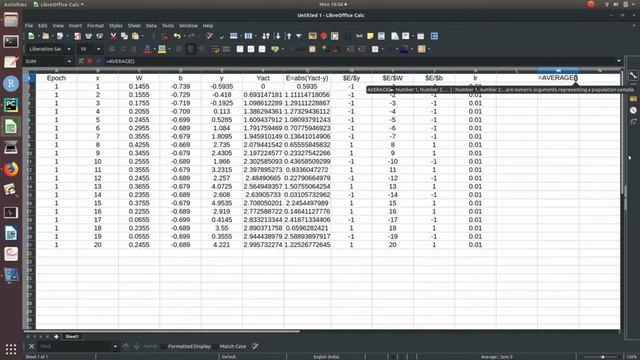Open the File menu
Screen dimensions: 640x360
point(29,26)
